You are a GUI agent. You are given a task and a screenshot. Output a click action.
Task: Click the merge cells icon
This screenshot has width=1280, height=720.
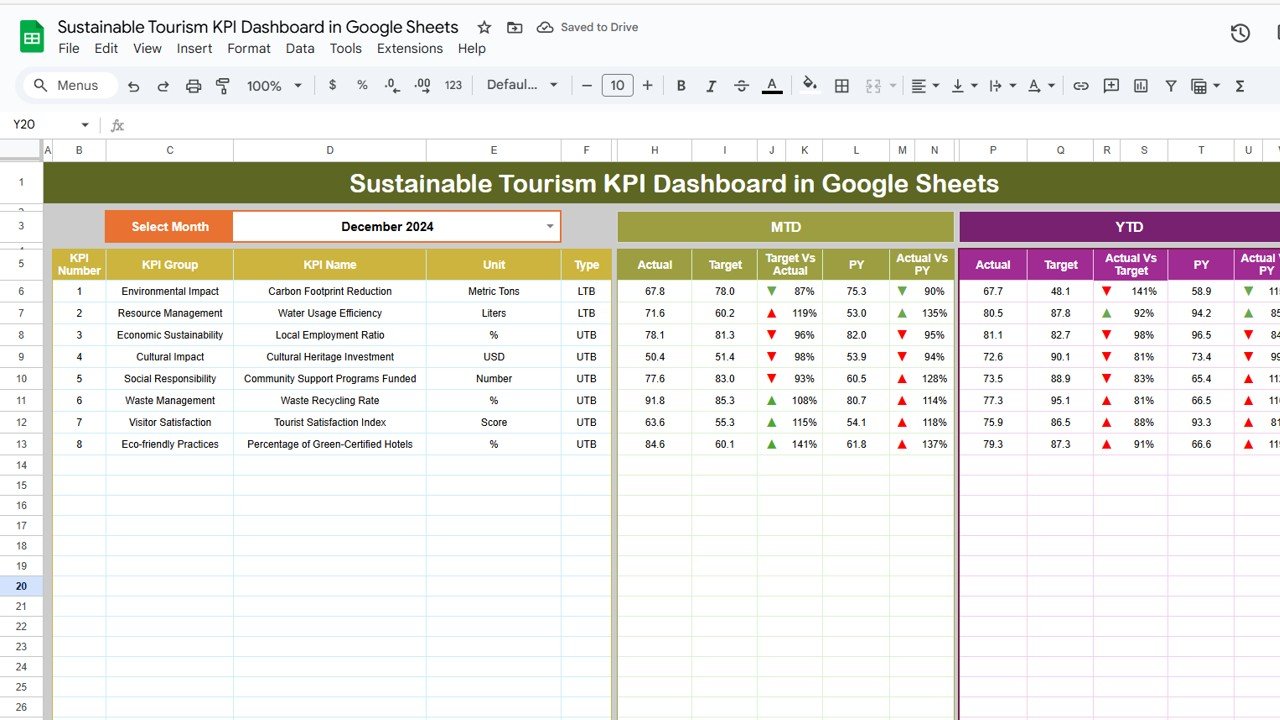[x=873, y=86]
